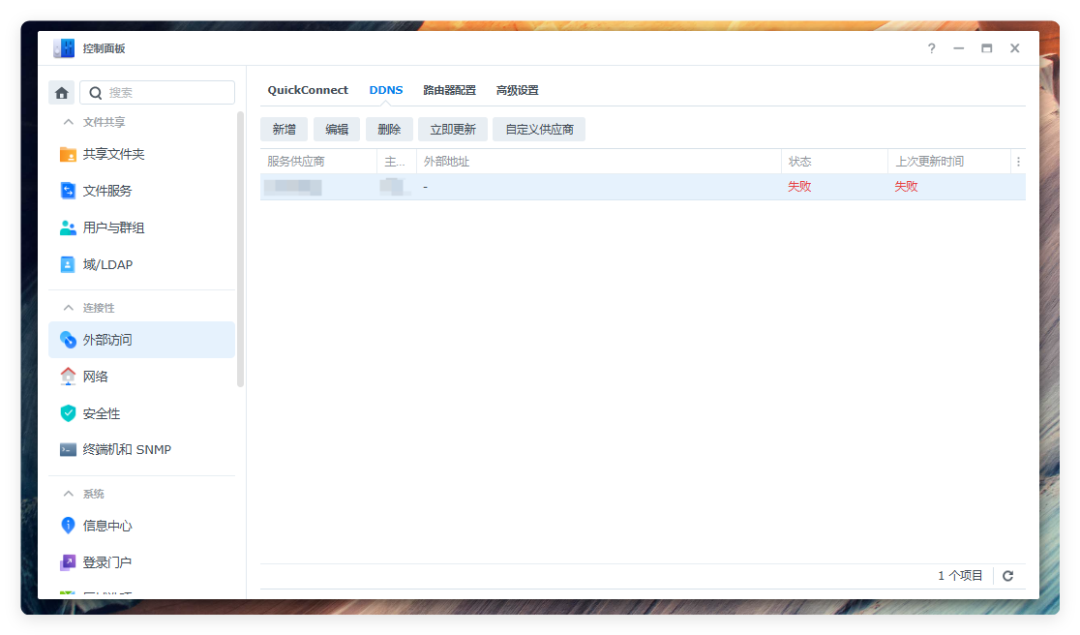Sort by 状态 column header

point(834,162)
